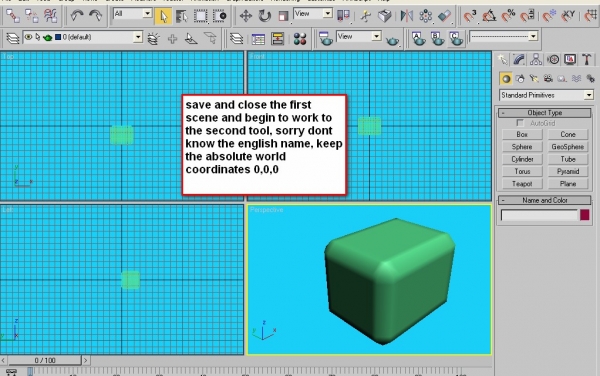Switch to the Modify panel tab
Screen dimensions: 600x376
point(519,59)
